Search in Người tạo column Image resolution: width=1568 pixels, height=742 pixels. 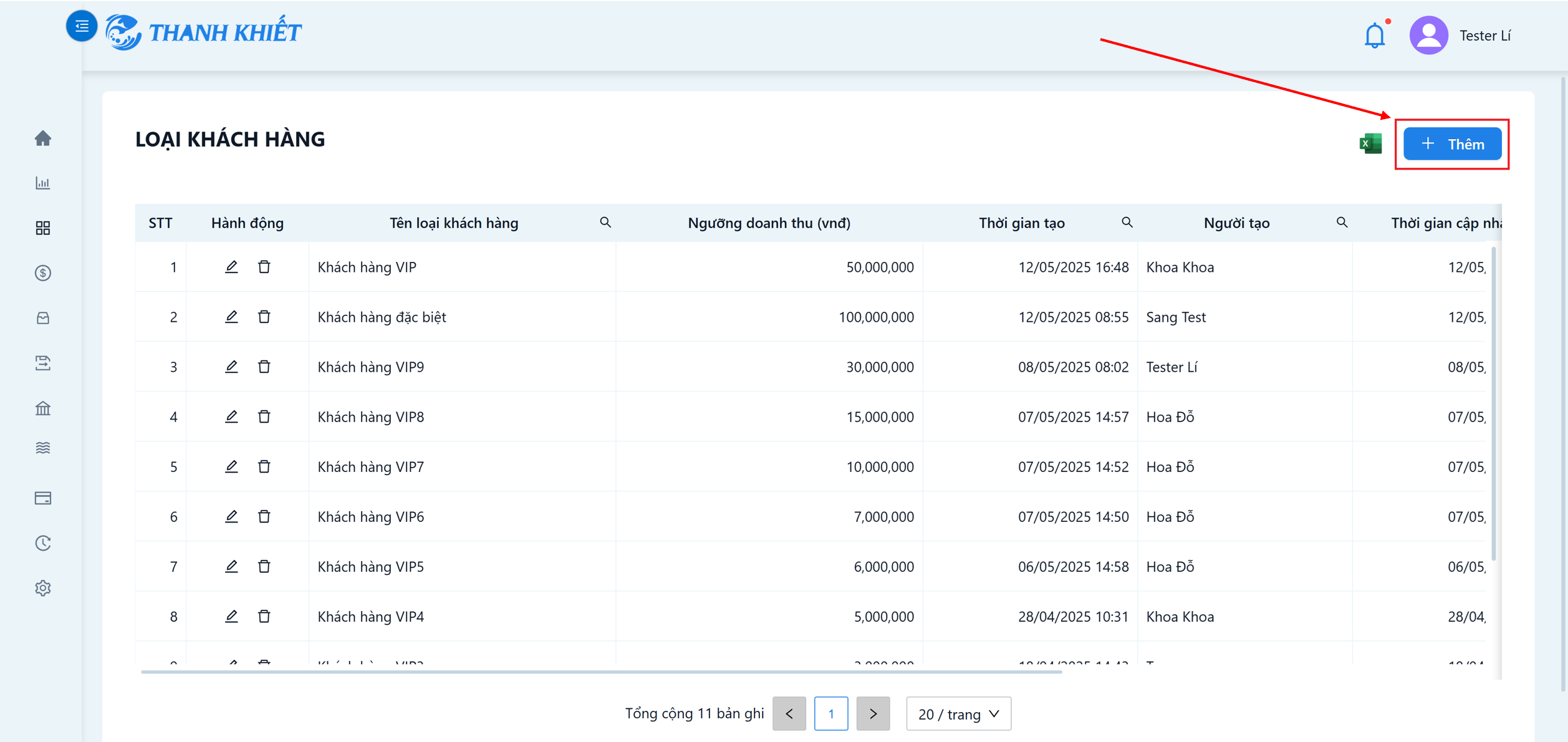point(1342,223)
